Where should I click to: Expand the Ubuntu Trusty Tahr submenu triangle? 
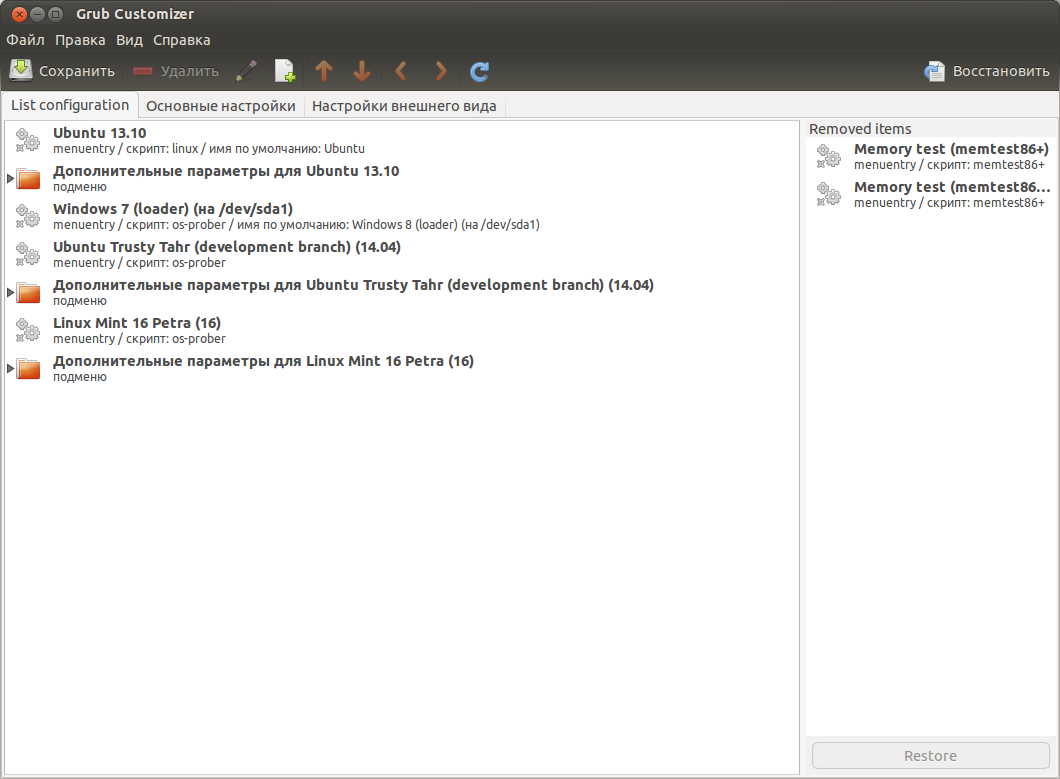(10, 292)
